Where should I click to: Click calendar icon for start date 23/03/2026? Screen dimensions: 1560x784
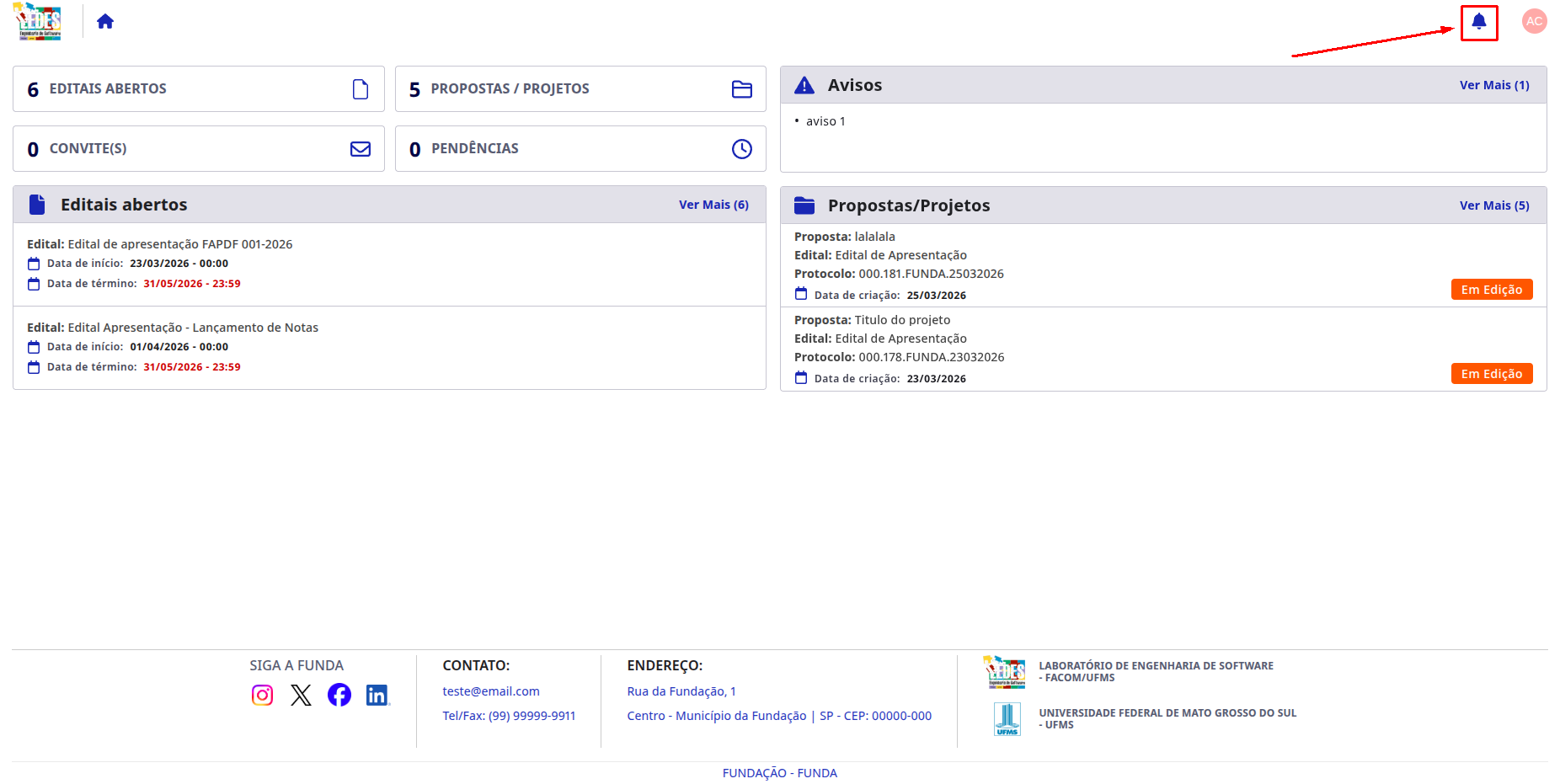tap(34, 264)
